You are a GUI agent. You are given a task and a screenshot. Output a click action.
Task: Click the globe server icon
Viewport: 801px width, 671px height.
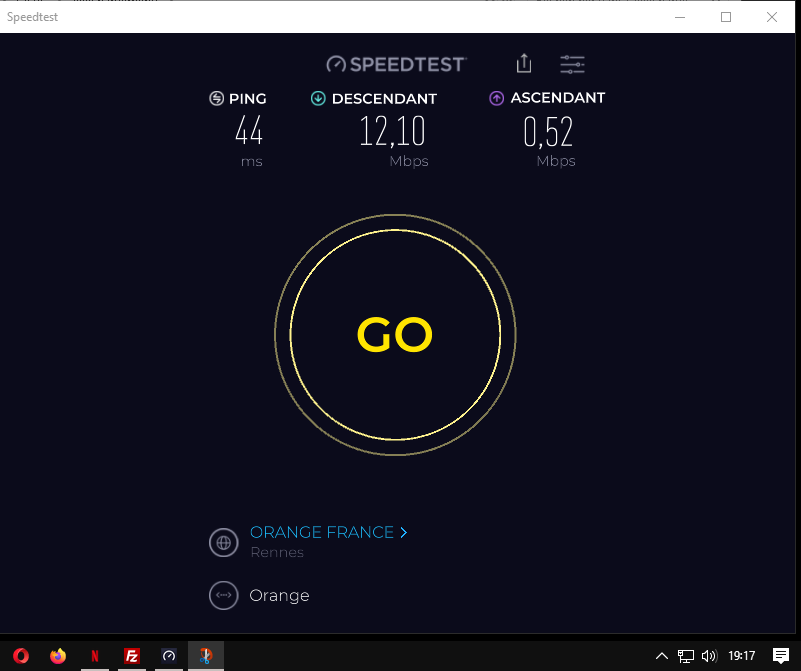click(x=224, y=542)
